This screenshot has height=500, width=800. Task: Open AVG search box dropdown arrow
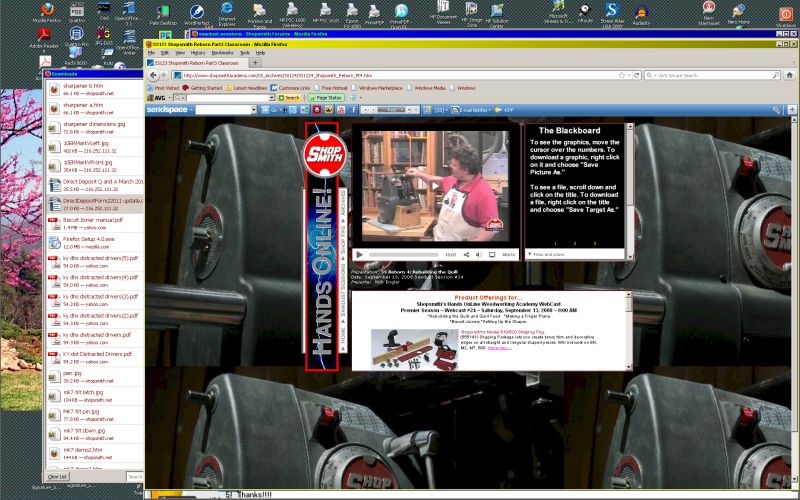(271, 97)
